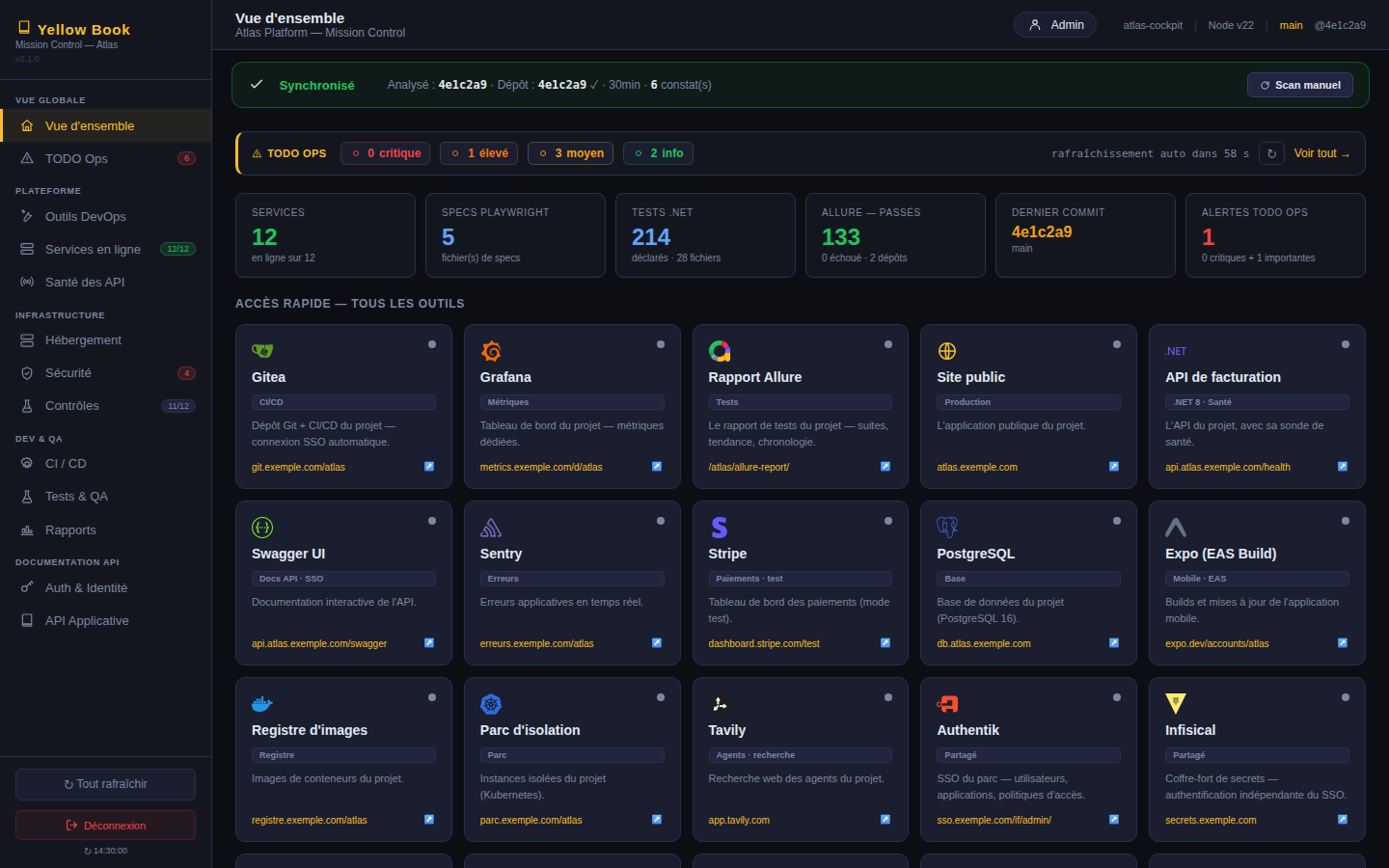Open api.atlas.exemple.com/swagger link
The width and height of the screenshot is (1389, 868).
[x=319, y=643]
